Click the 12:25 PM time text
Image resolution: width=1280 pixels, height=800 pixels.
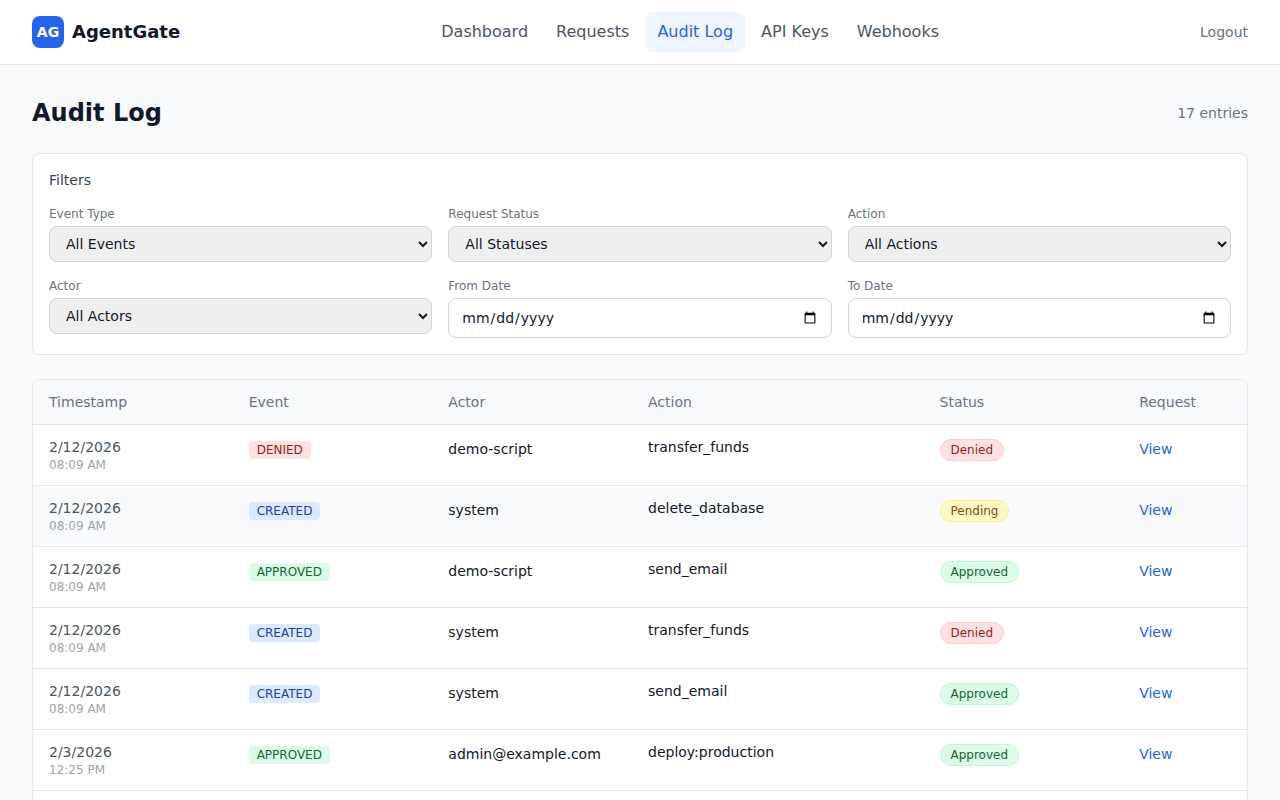pyautogui.click(x=77, y=770)
